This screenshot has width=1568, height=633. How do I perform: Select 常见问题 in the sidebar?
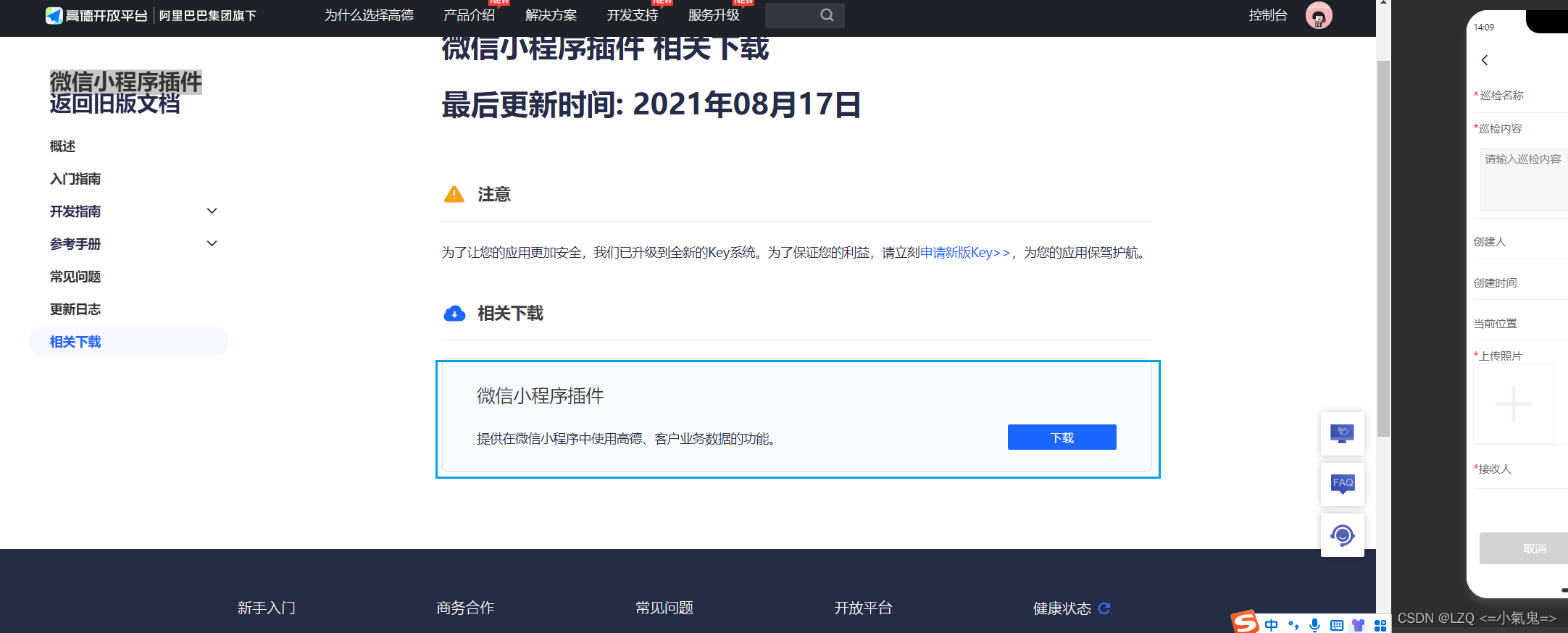75,277
